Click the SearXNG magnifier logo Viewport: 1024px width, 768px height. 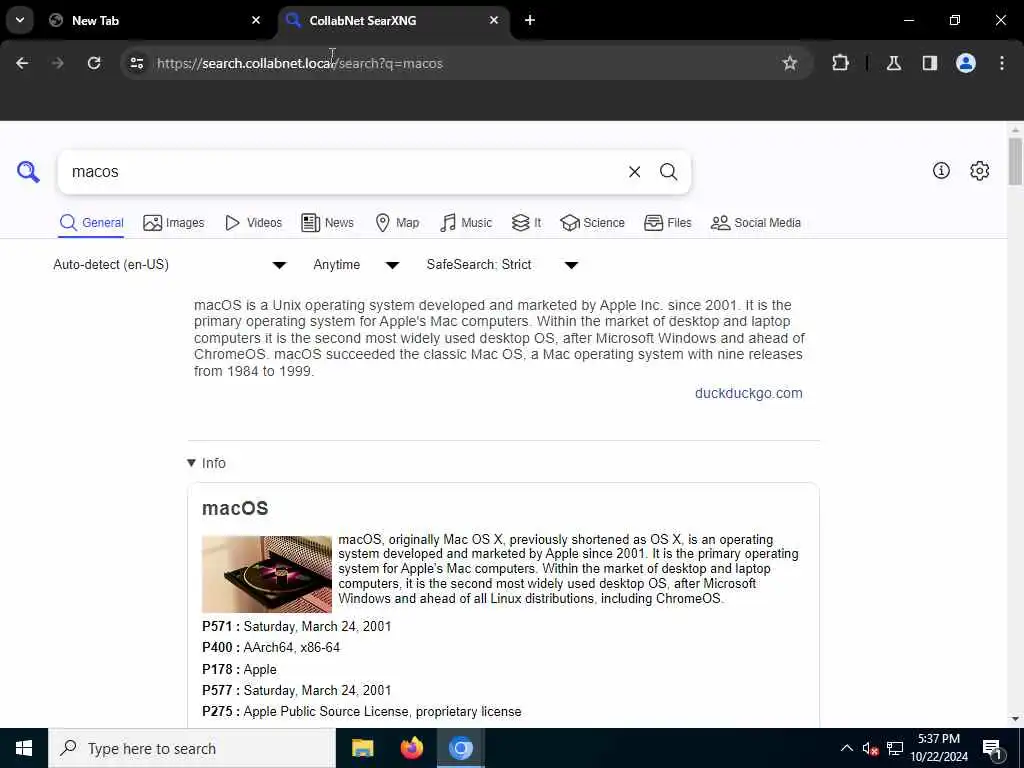coord(28,172)
